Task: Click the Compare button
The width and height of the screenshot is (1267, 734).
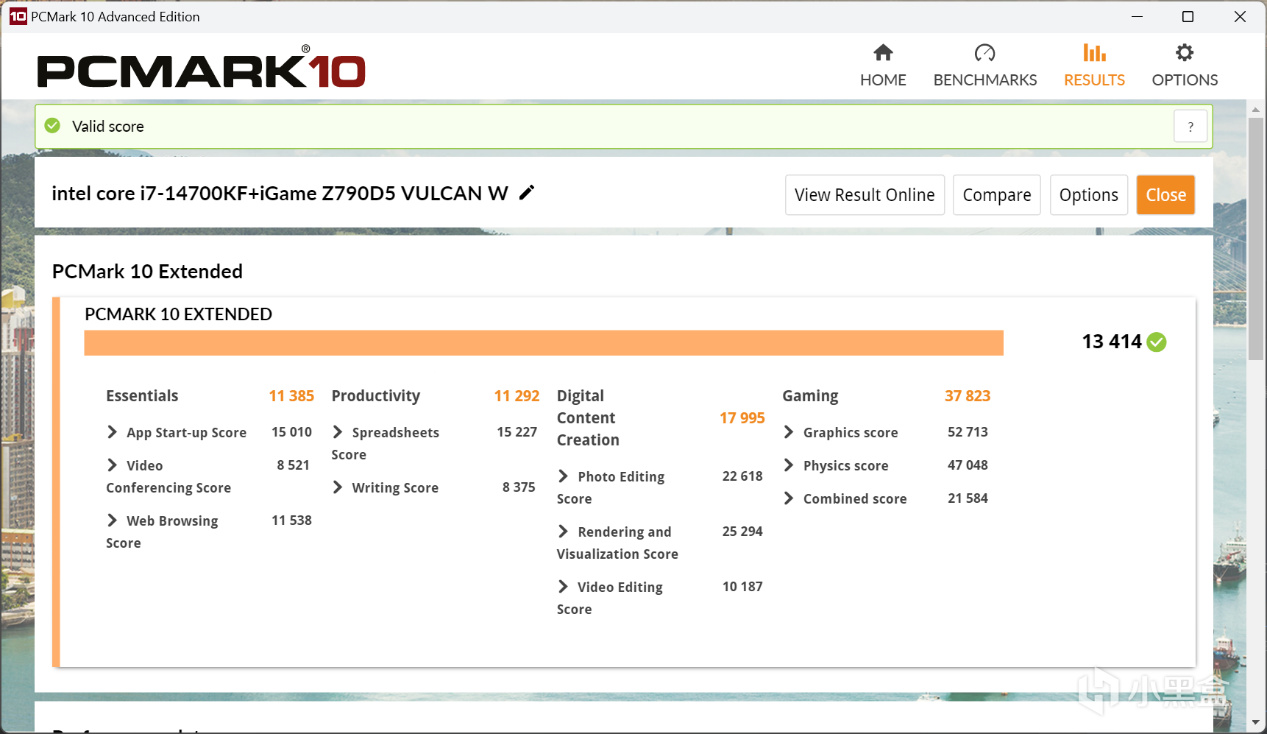Action: 997,195
